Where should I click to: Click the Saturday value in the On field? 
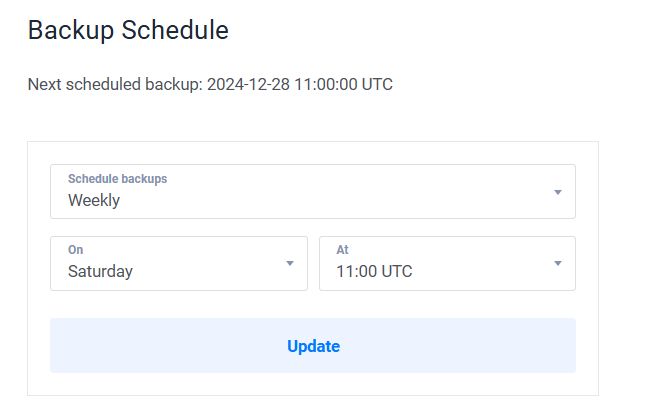point(100,271)
